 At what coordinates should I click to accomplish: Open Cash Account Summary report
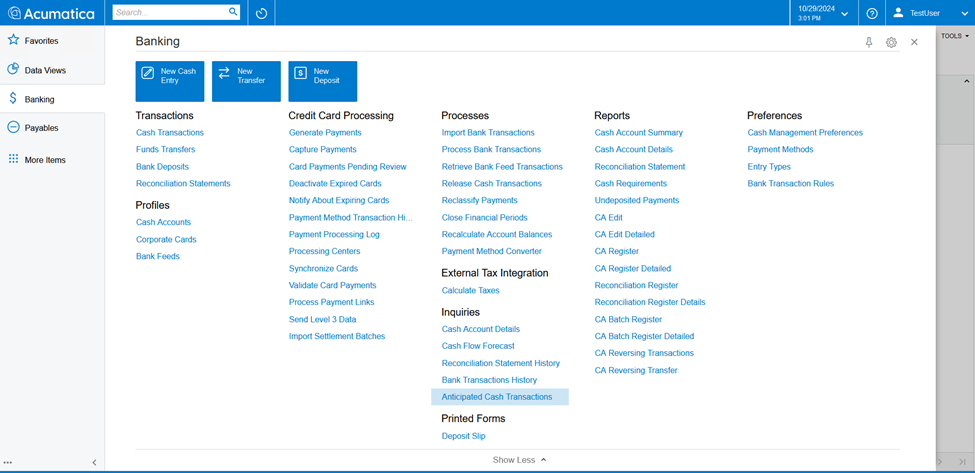coord(639,132)
